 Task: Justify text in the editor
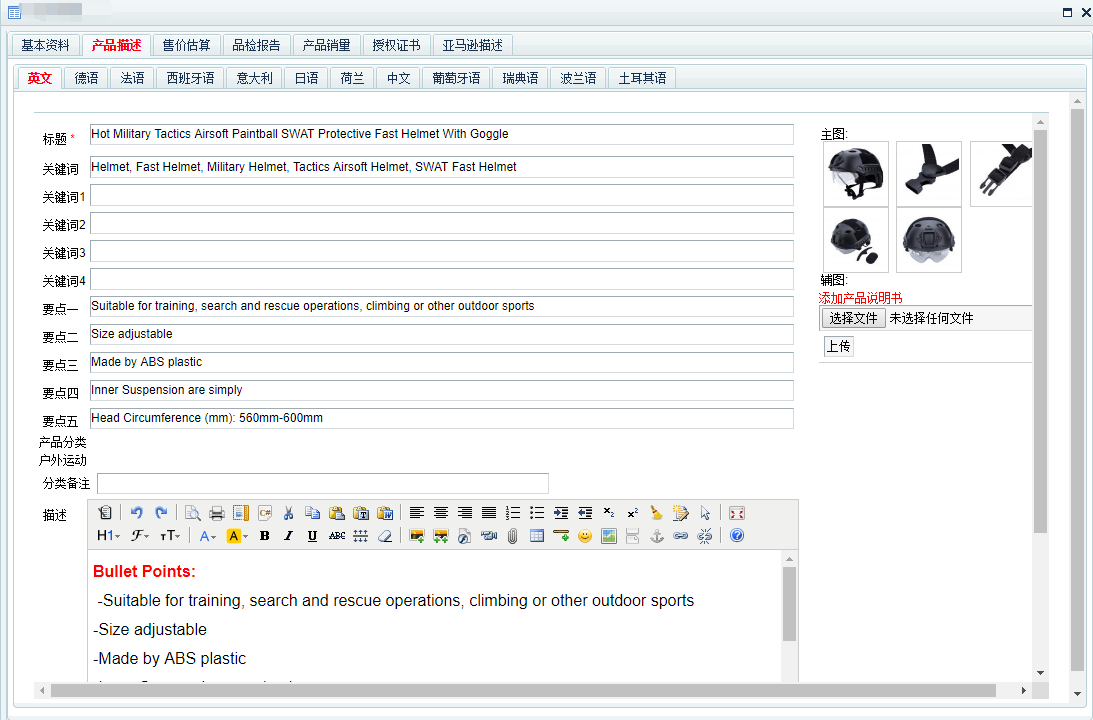point(489,513)
